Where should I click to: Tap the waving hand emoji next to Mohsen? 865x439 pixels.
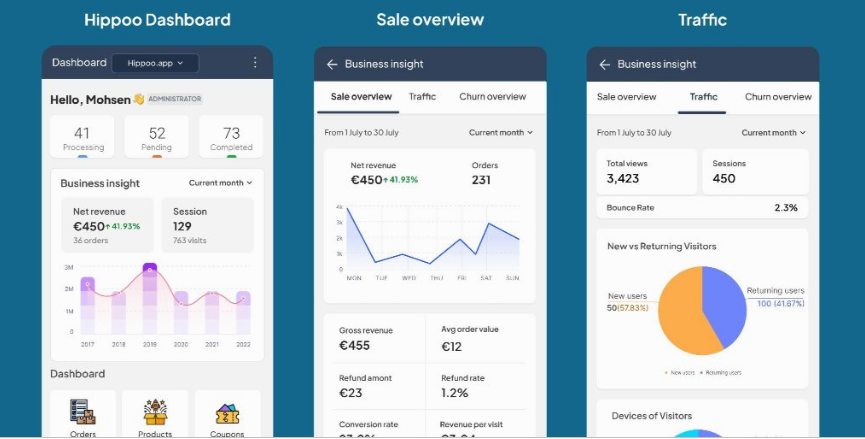click(x=138, y=99)
